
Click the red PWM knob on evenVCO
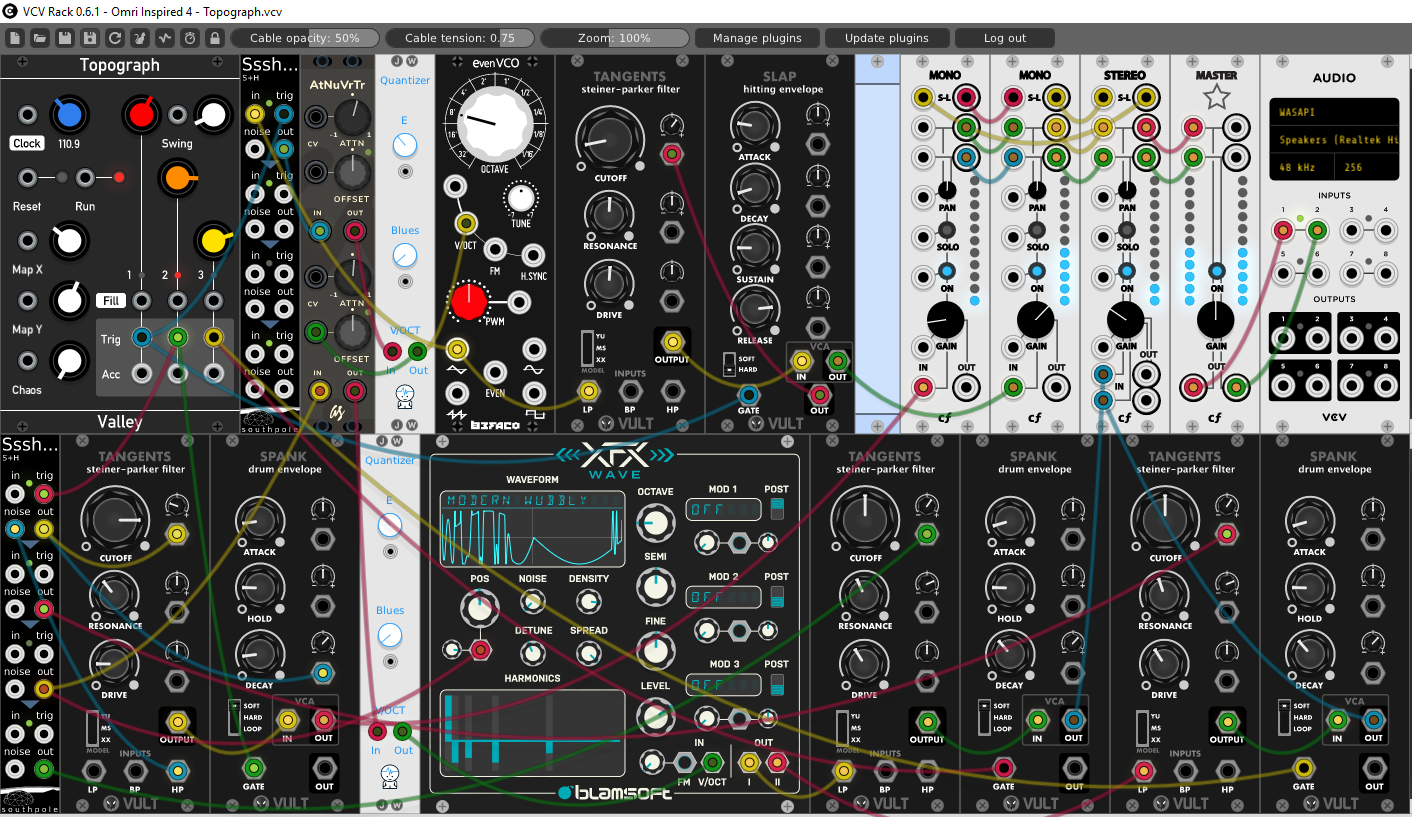[x=470, y=303]
